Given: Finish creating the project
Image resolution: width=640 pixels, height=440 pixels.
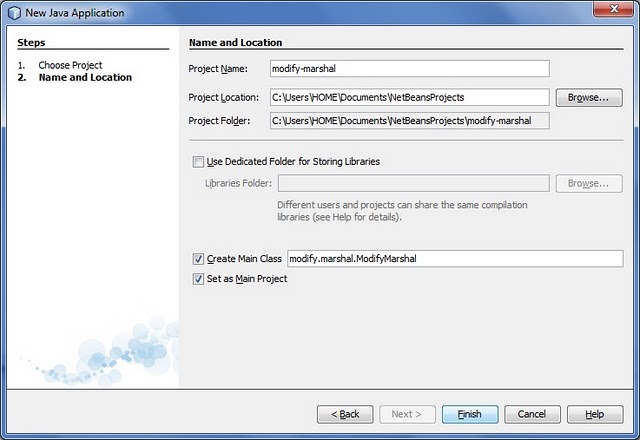Looking at the screenshot, I should pos(470,414).
